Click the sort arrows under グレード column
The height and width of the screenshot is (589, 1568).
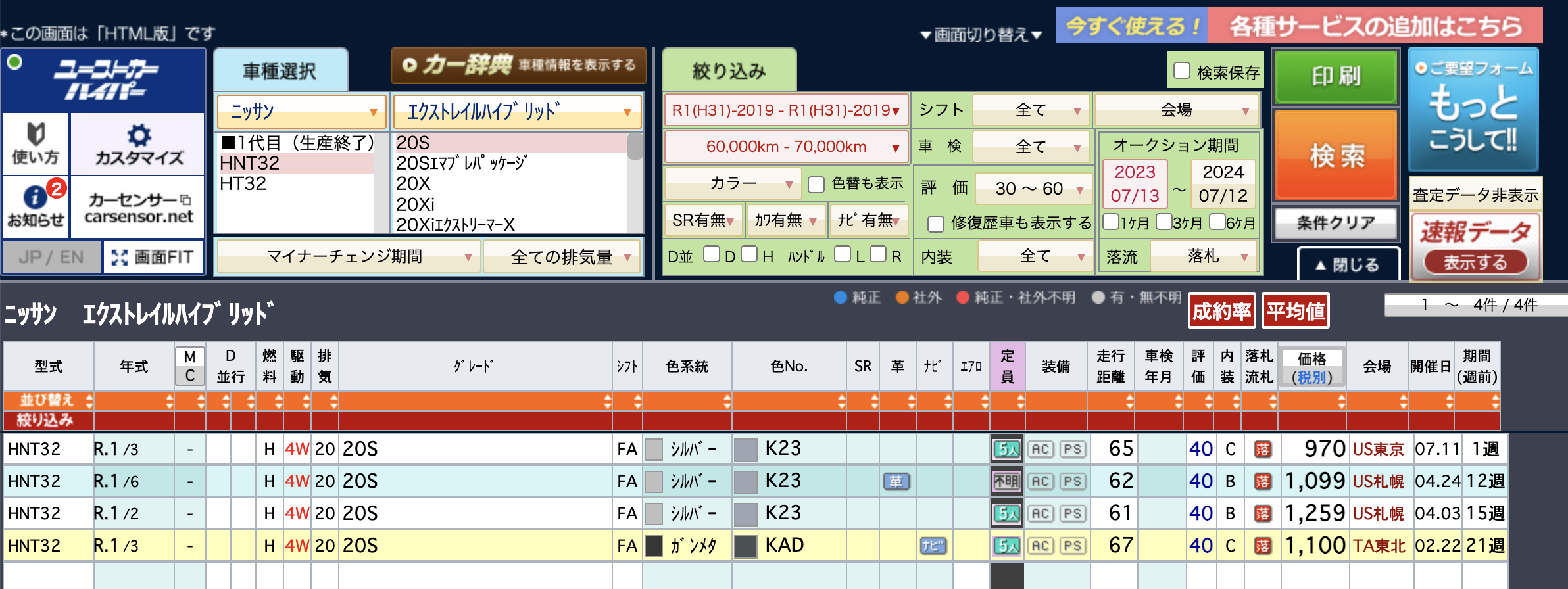tap(606, 401)
